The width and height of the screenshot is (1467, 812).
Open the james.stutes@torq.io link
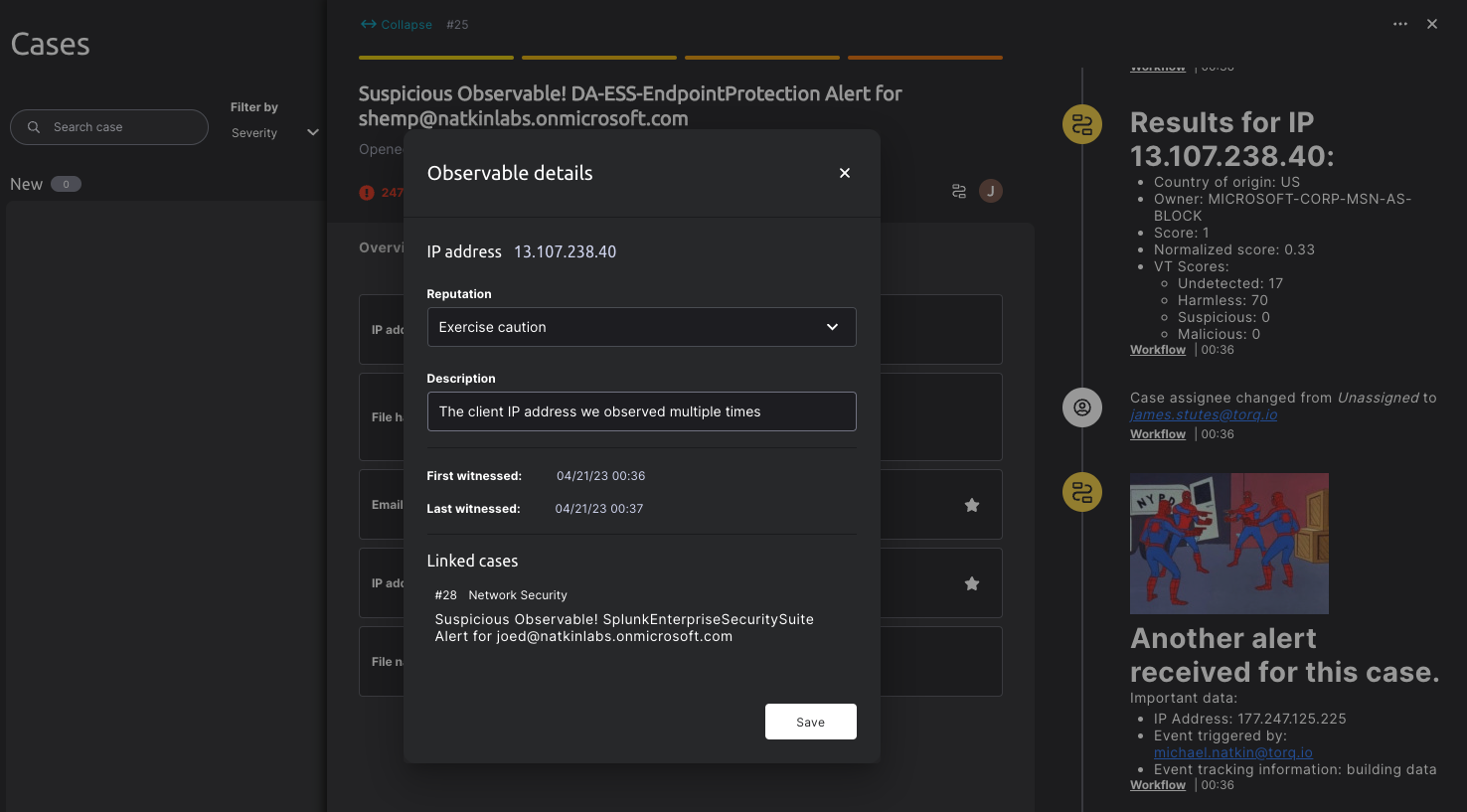click(x=1204, y=414)
